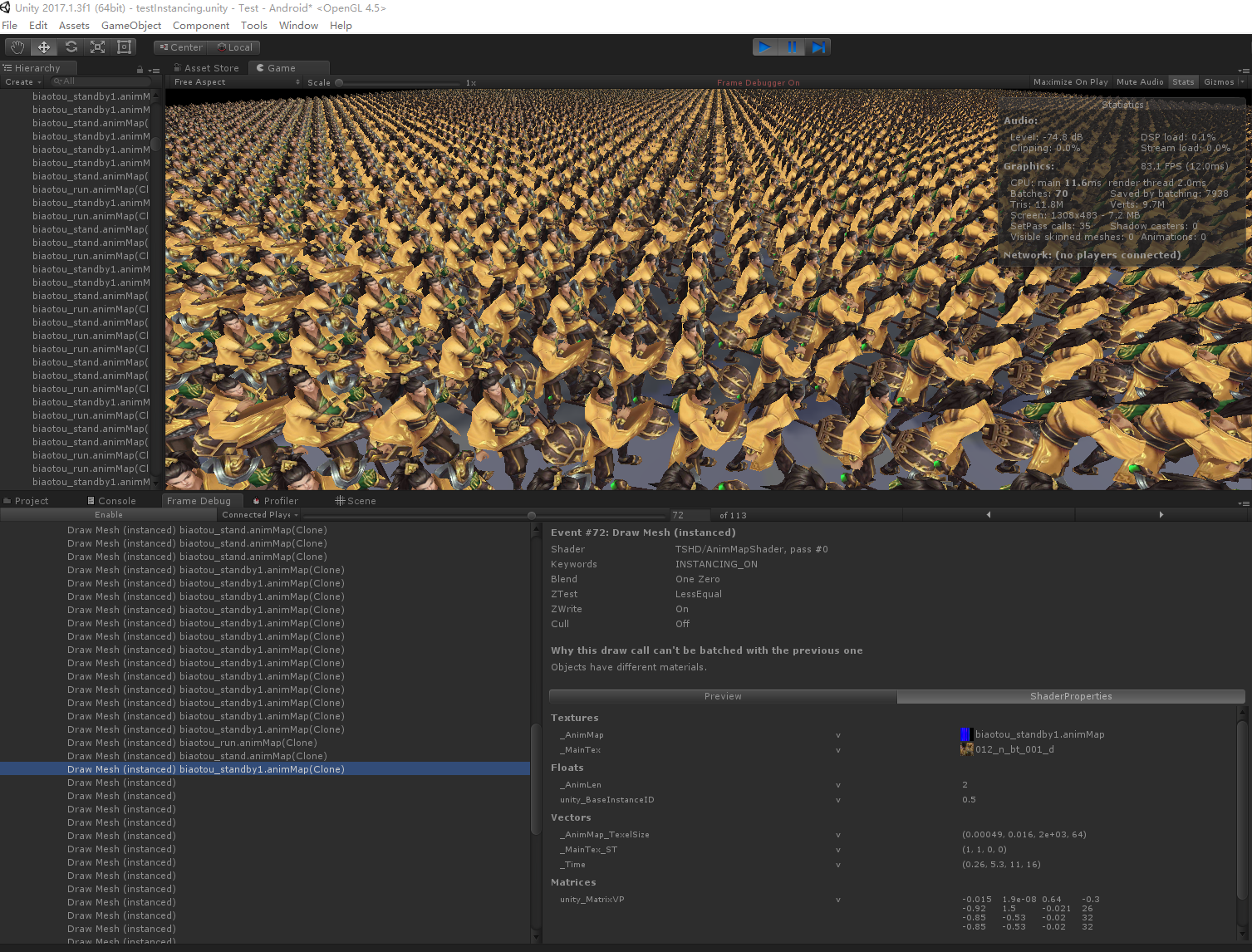Toggle pivot mode Center button
The image size is (1252, 952).
pos(181,47)
